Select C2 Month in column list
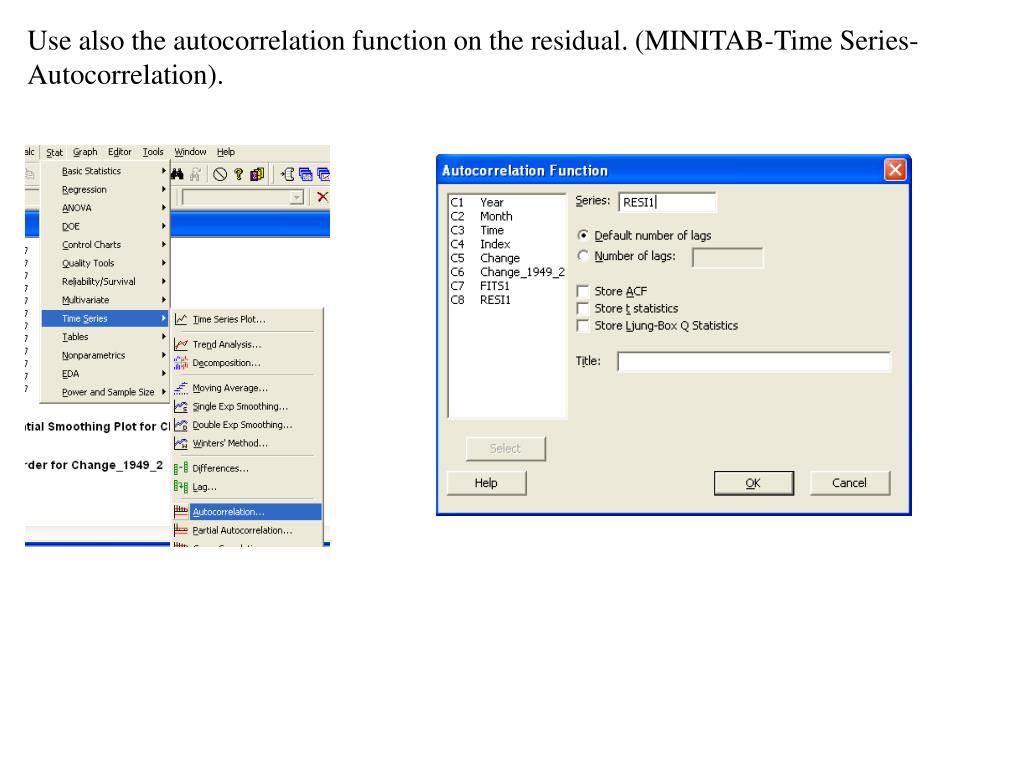This screenshot has width=1024, height=768. coord(482,216)
